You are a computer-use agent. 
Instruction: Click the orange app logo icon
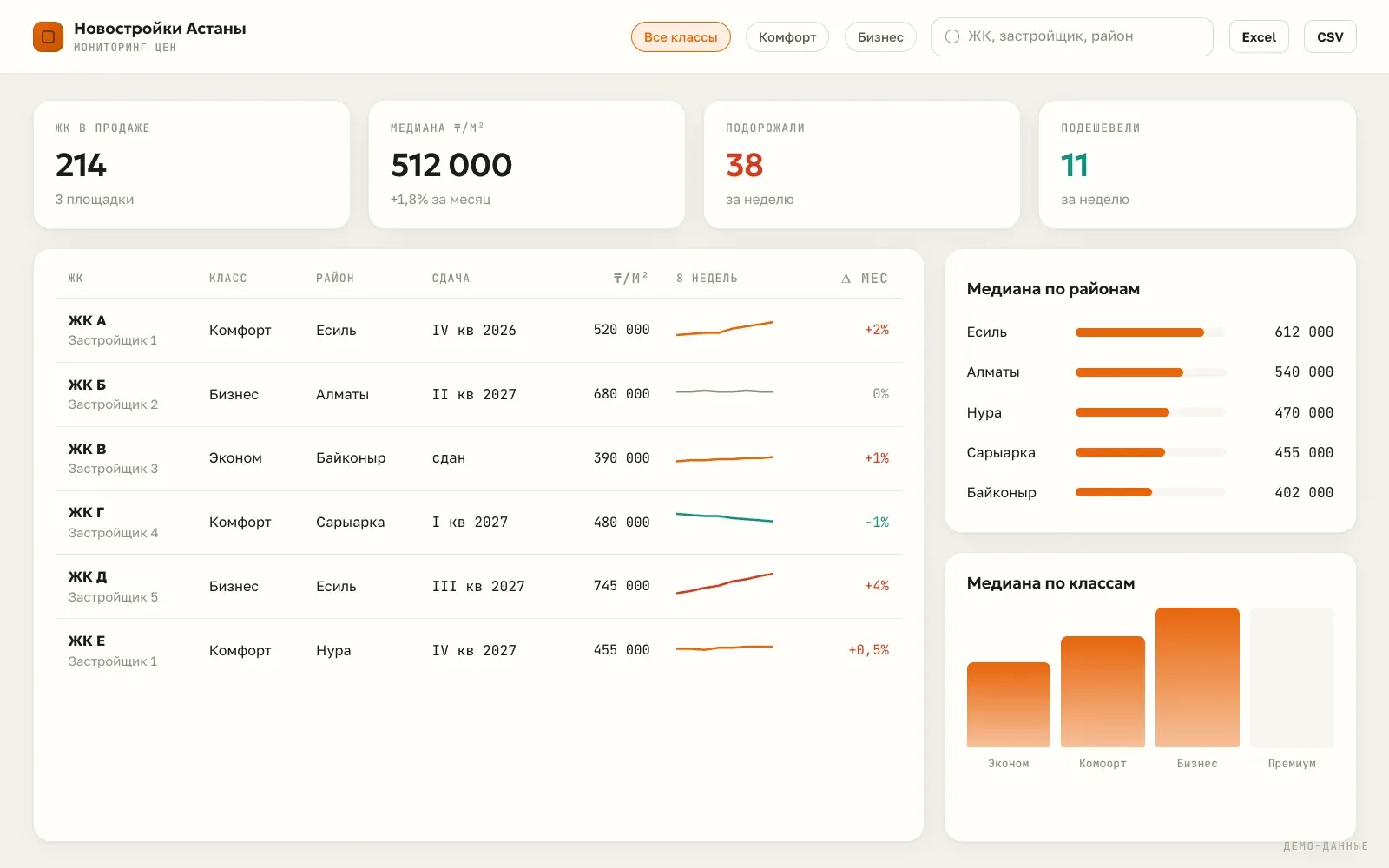[x=48, y=36]
